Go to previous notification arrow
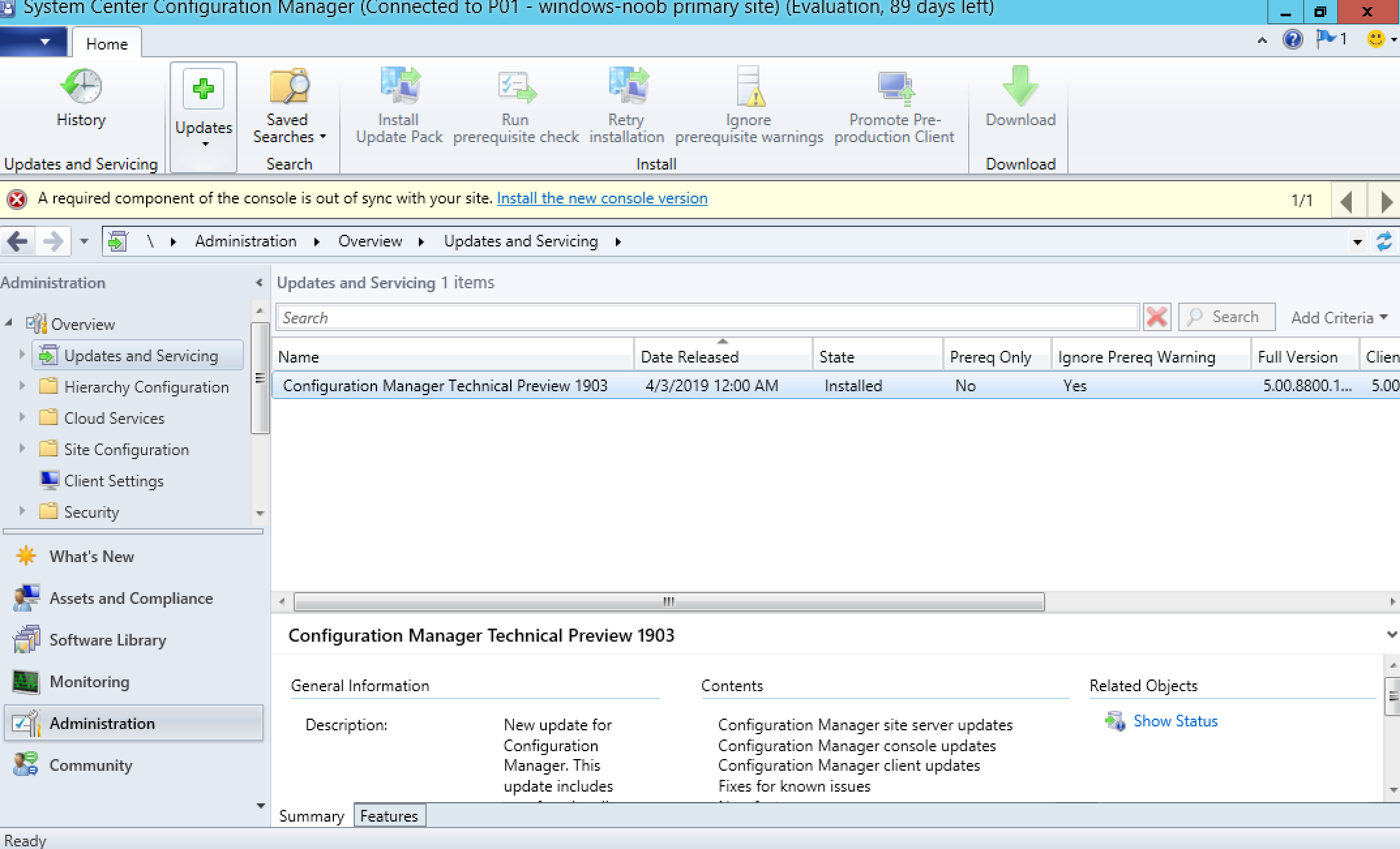This screenshot has width=1400, height=849. 1346,201
